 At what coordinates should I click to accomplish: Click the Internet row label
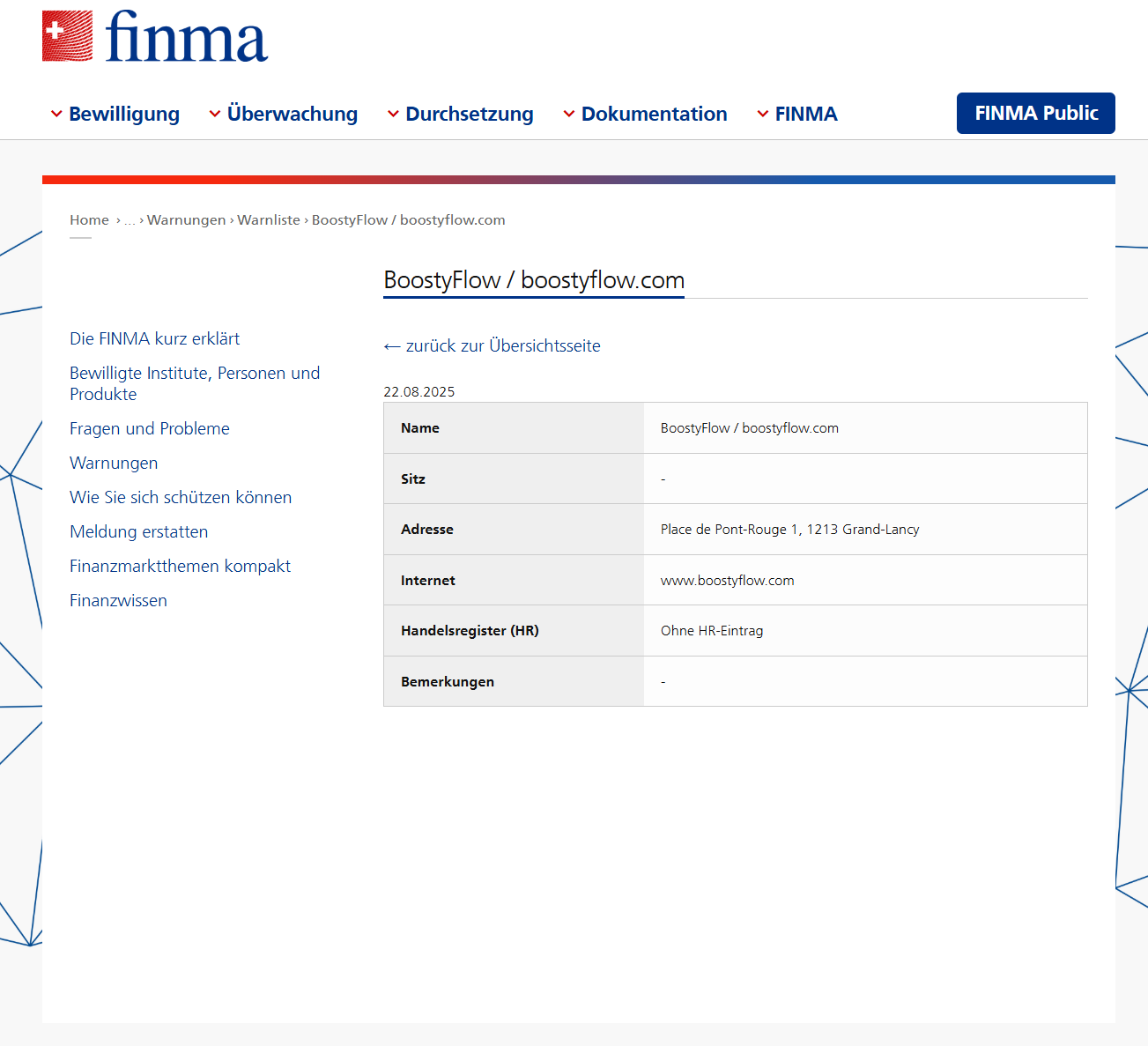point(428,581)
